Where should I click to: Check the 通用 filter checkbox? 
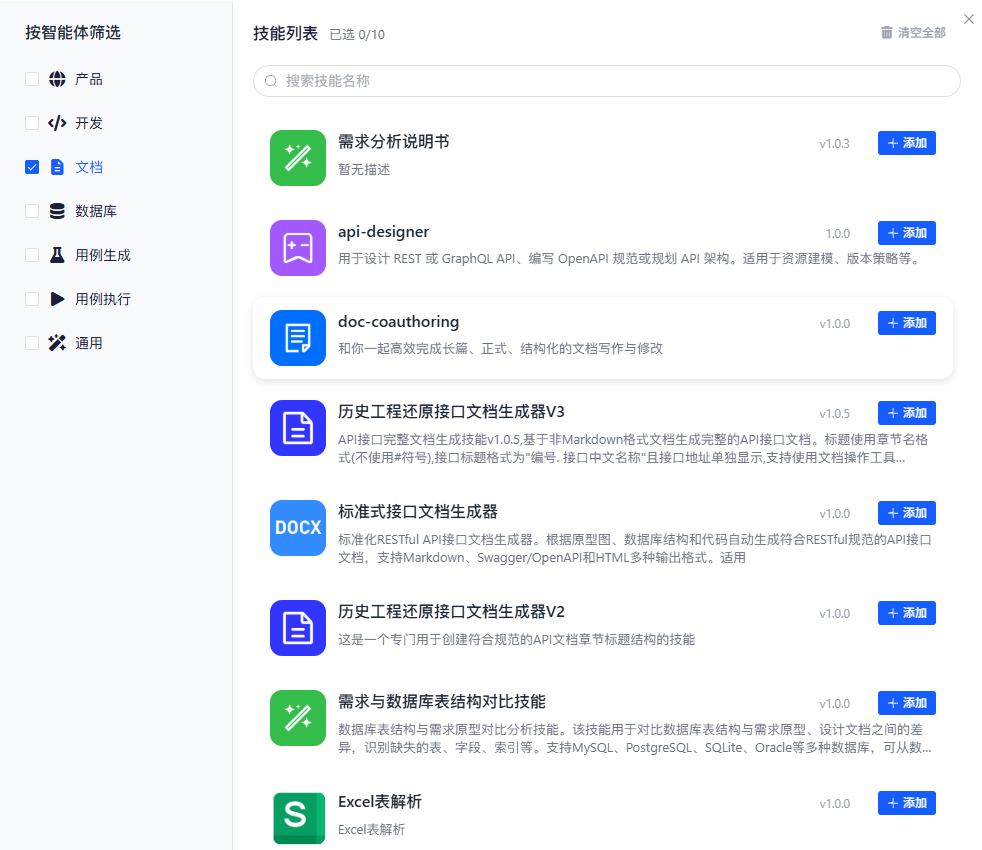[x=32, y=343]
